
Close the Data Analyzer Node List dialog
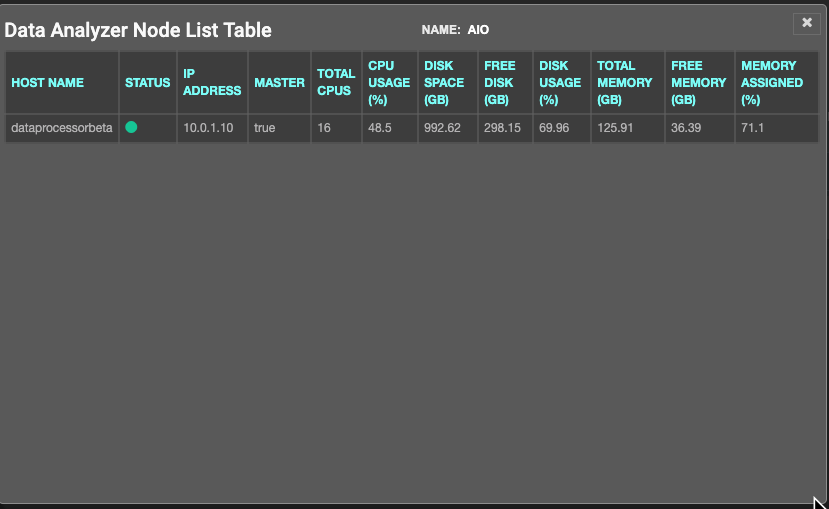806,23
